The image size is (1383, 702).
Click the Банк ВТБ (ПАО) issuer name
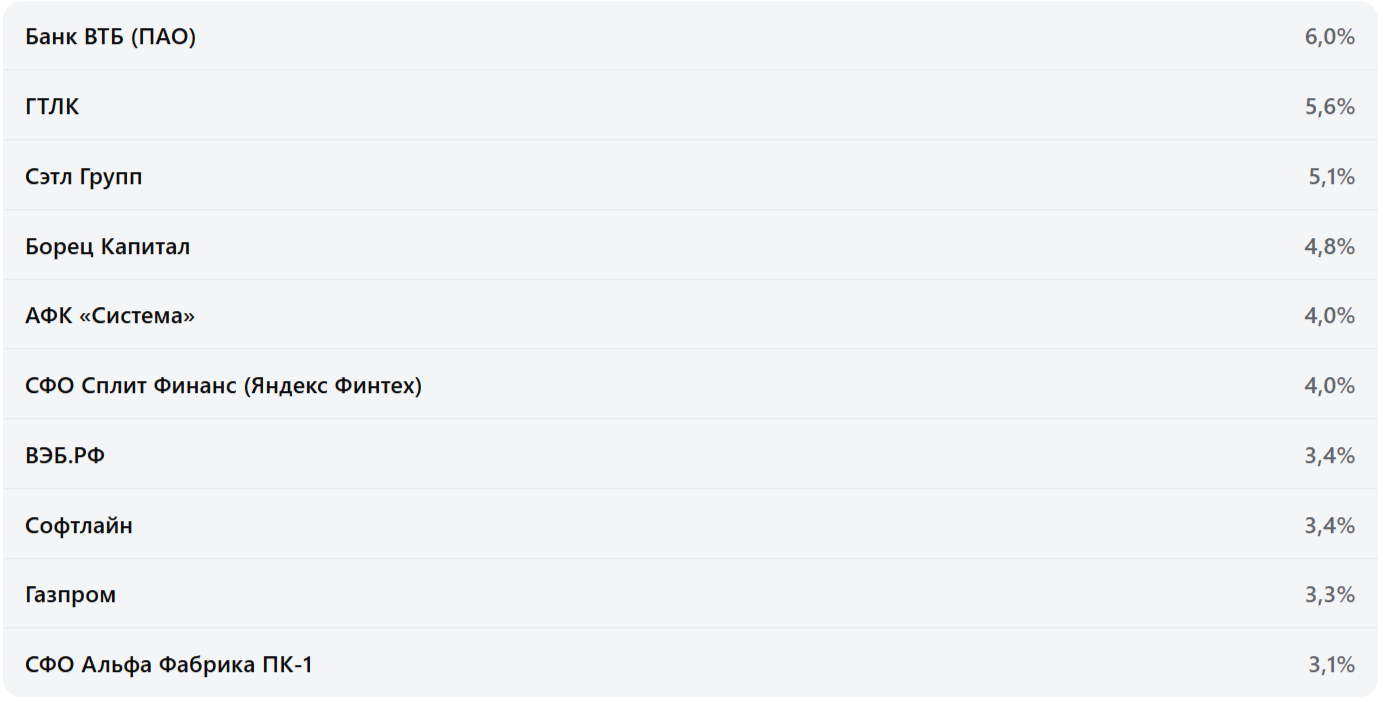click(110, 38)
